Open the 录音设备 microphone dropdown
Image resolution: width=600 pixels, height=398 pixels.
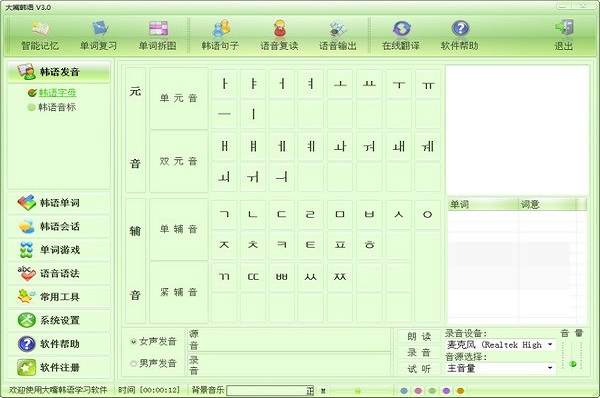(501, 345)
